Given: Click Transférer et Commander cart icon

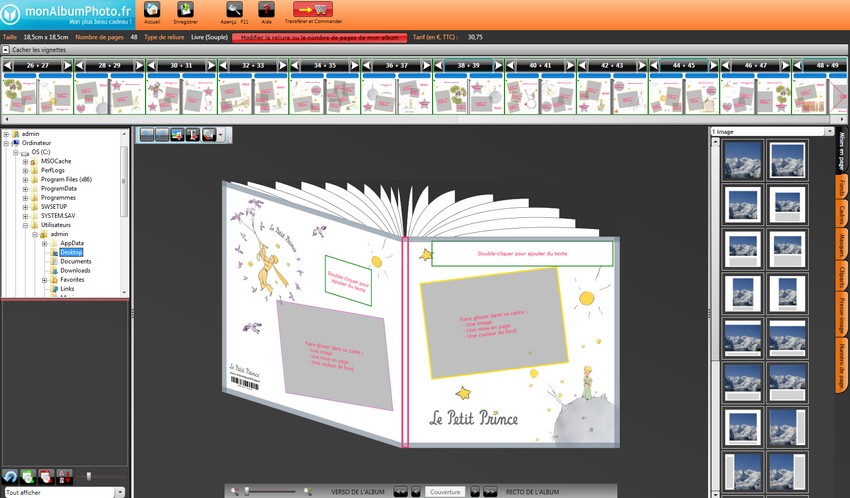Looking at the screenshot, I should point(313,10).
